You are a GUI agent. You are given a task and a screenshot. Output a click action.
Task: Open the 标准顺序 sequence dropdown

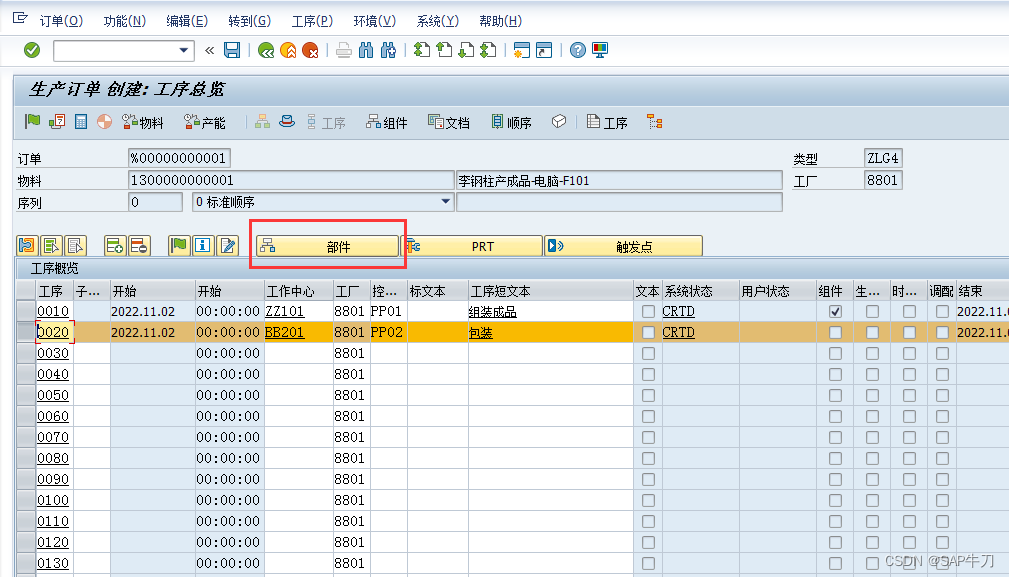[445, 202]
